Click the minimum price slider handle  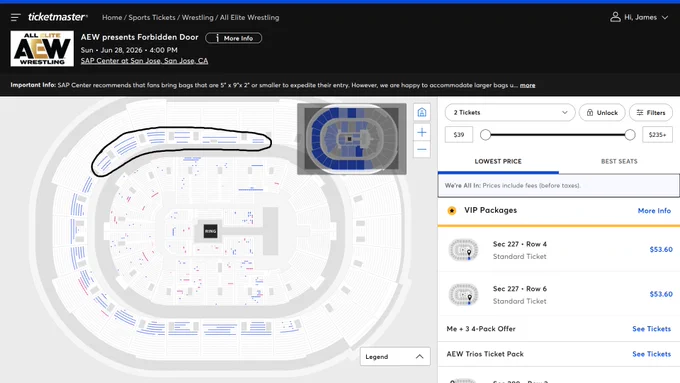(485, 135)
